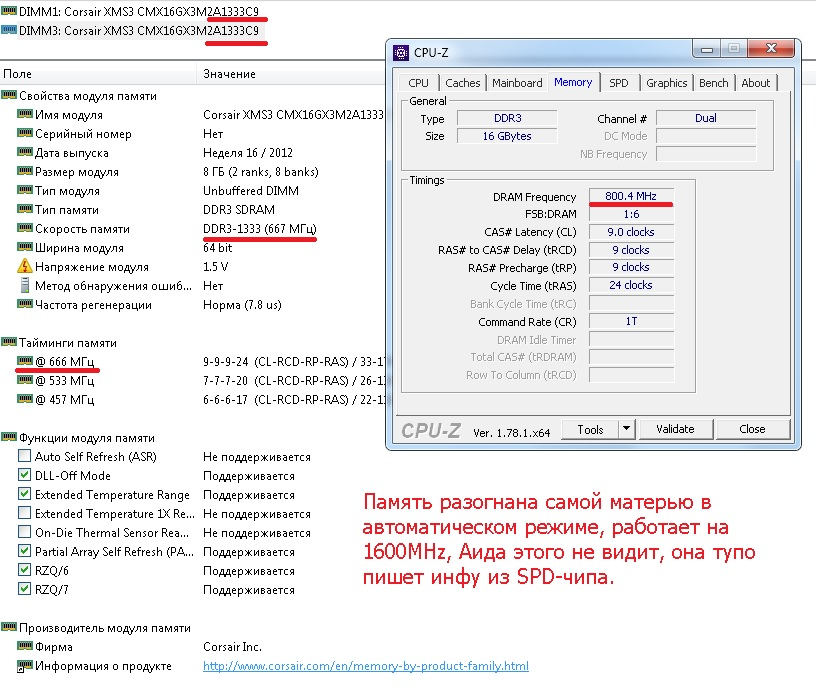Click the icon beside Тип модуля
The height and width of the screenshot is (697, 816).
pyautogui.click(x=24, y=189)
